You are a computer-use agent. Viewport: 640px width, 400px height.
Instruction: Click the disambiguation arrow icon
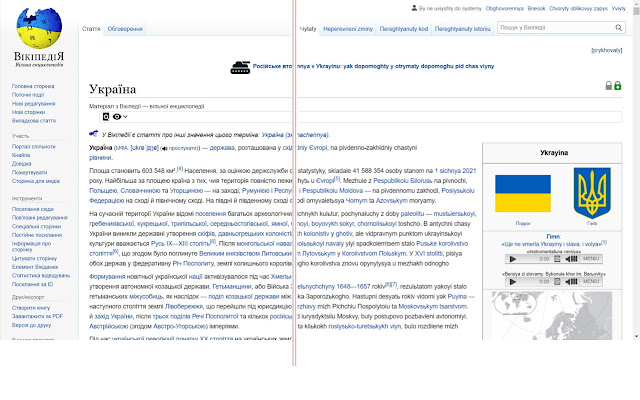[x=93, y=133]
